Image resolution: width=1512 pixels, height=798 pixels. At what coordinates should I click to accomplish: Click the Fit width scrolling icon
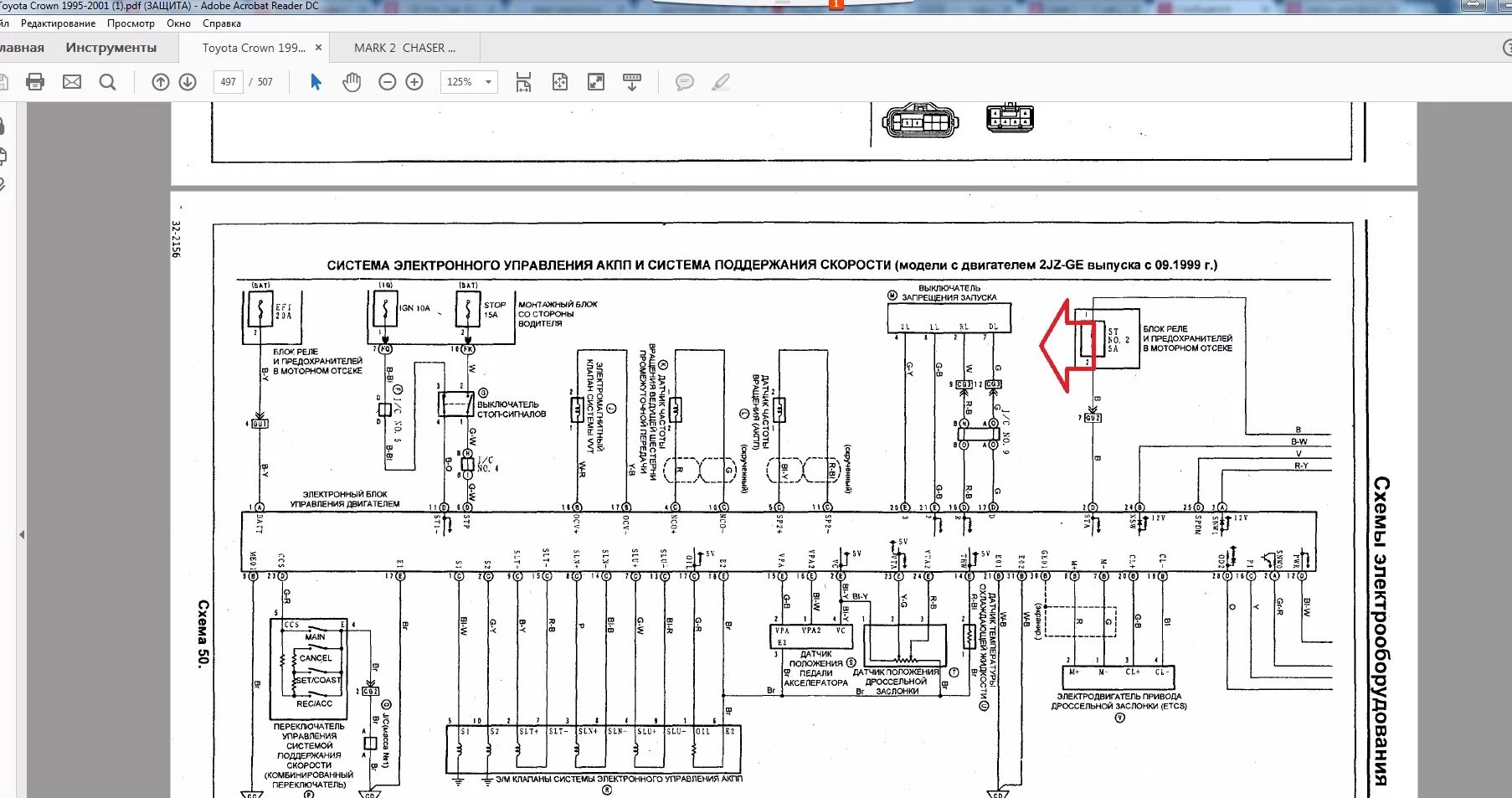click(523, 82)
